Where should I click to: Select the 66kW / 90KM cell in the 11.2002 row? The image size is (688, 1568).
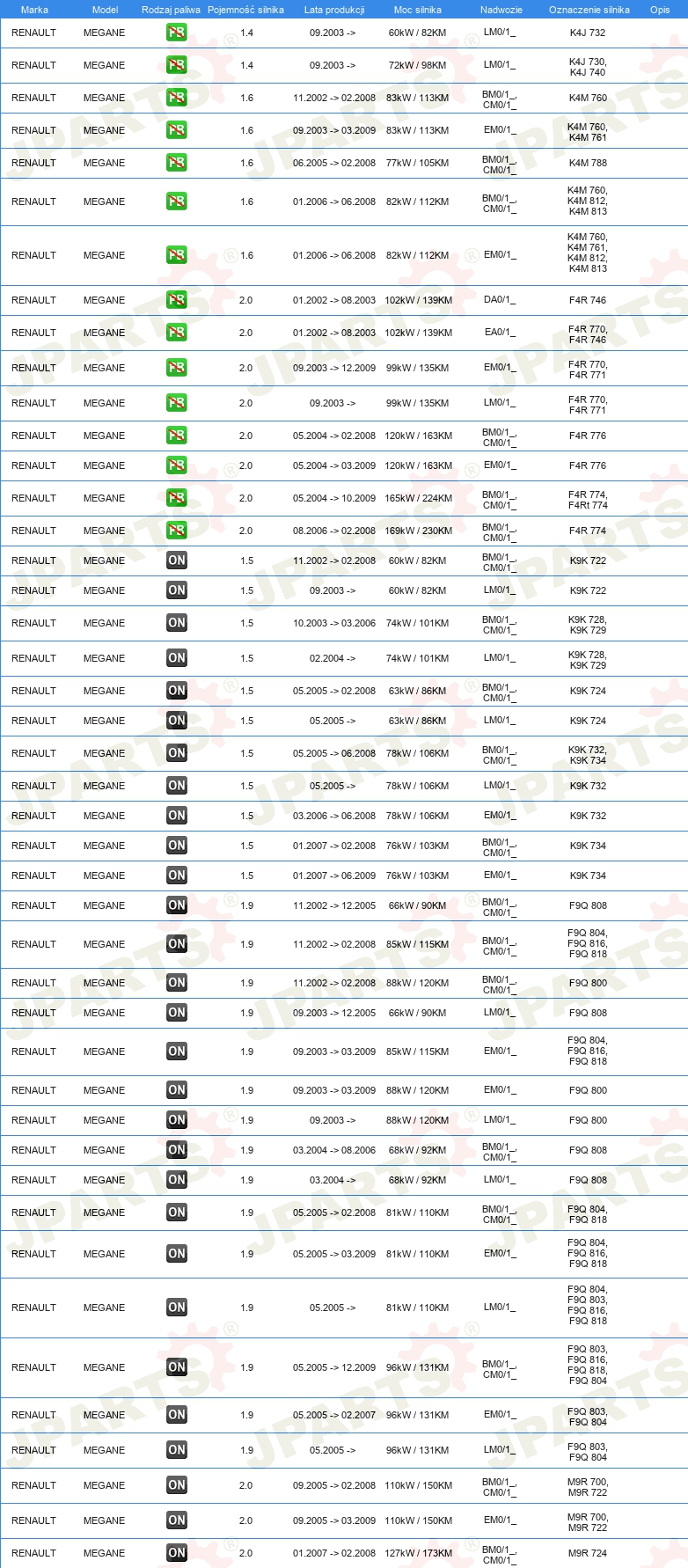418,905
